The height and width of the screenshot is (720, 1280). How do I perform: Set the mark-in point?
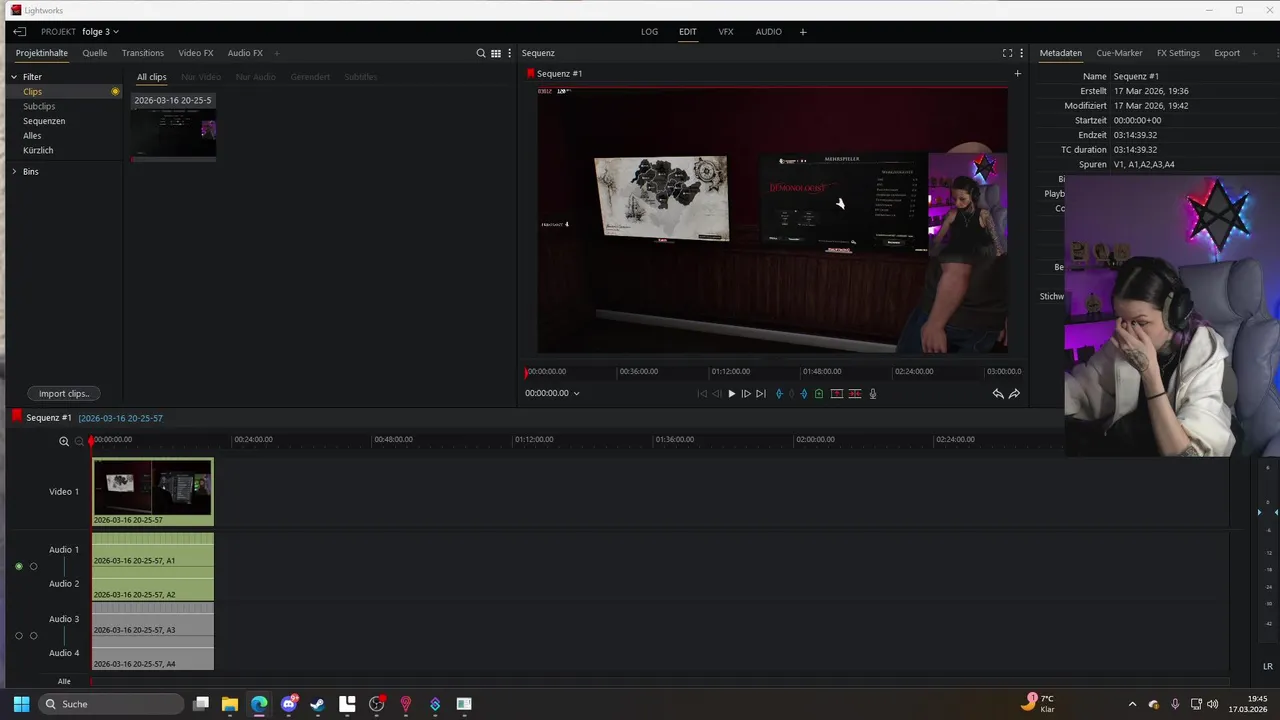[x=779, y=394]
